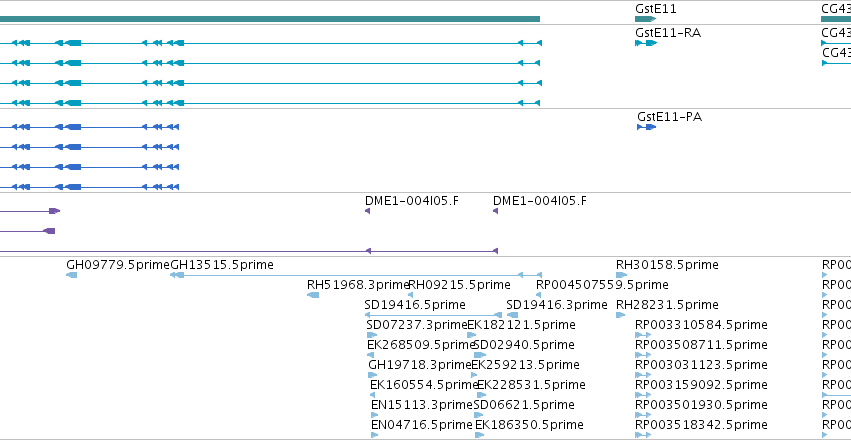
Task: Select the GH13515.5prime EST label
Action: tap(222, 265)
